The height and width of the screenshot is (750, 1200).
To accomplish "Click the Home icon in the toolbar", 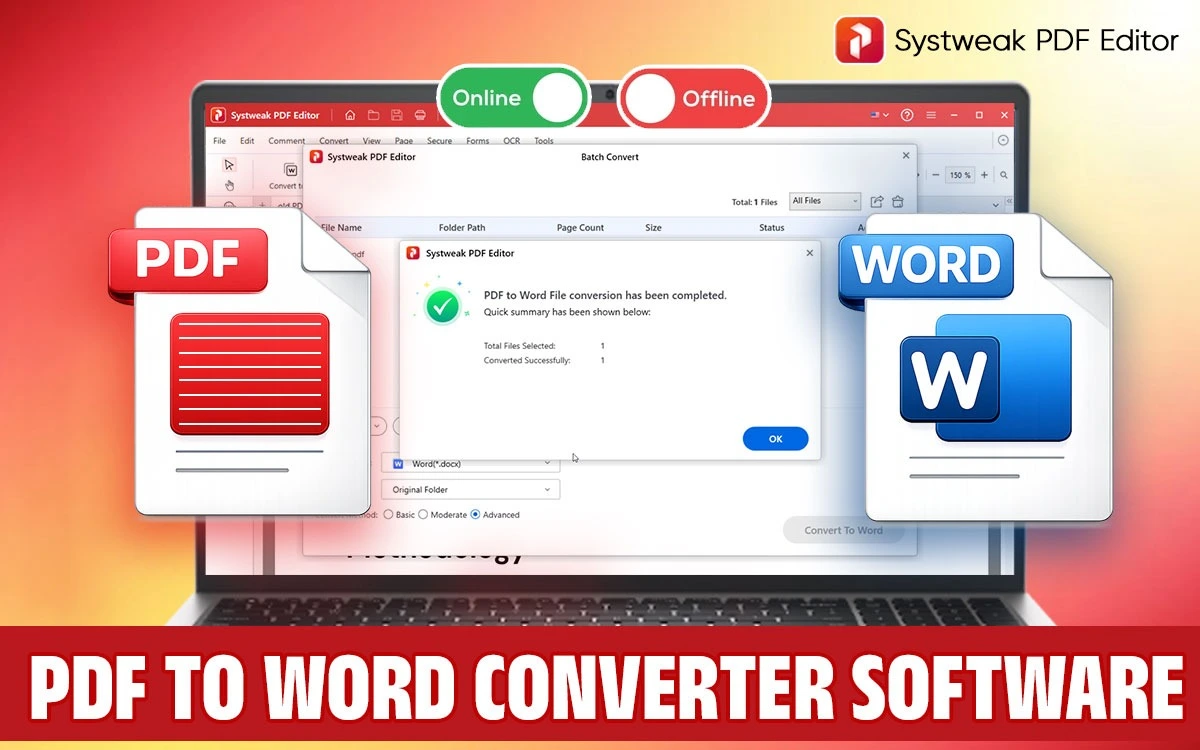I will 350,115.
